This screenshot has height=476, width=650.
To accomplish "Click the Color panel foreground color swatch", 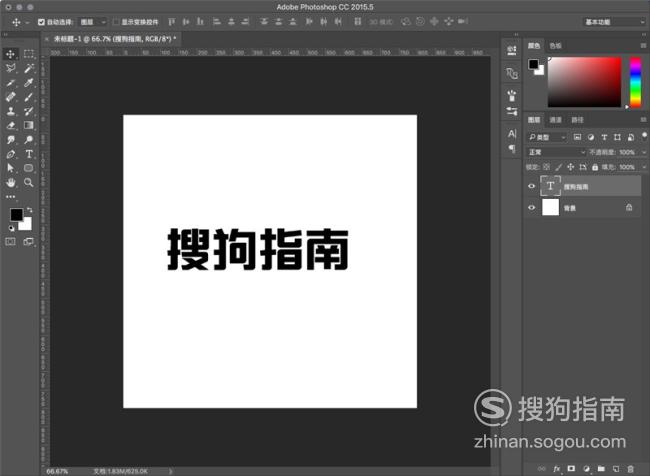I will click(x=533, y=64).
